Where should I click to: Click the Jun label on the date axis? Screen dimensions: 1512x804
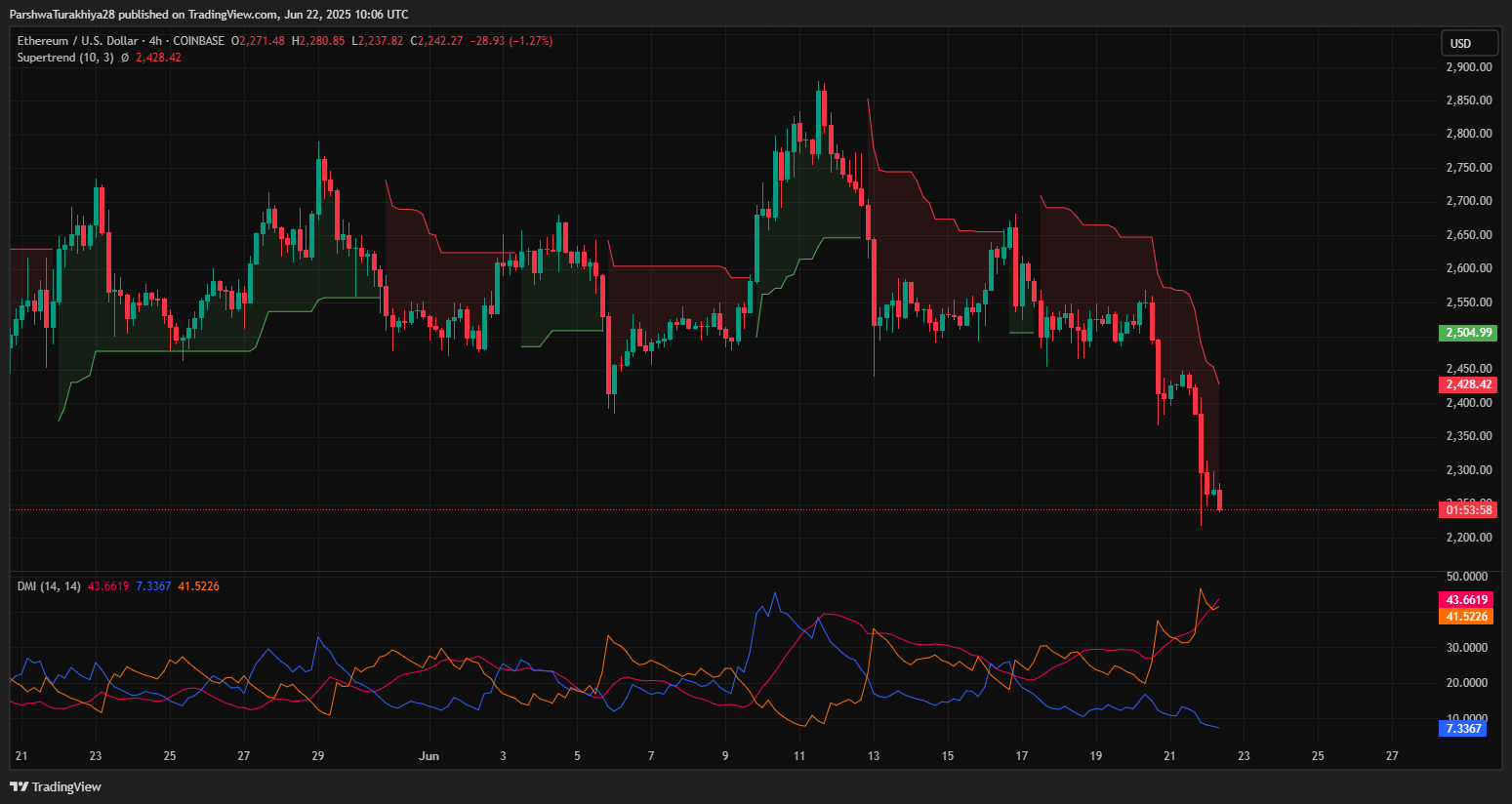(x=429, y=755)
